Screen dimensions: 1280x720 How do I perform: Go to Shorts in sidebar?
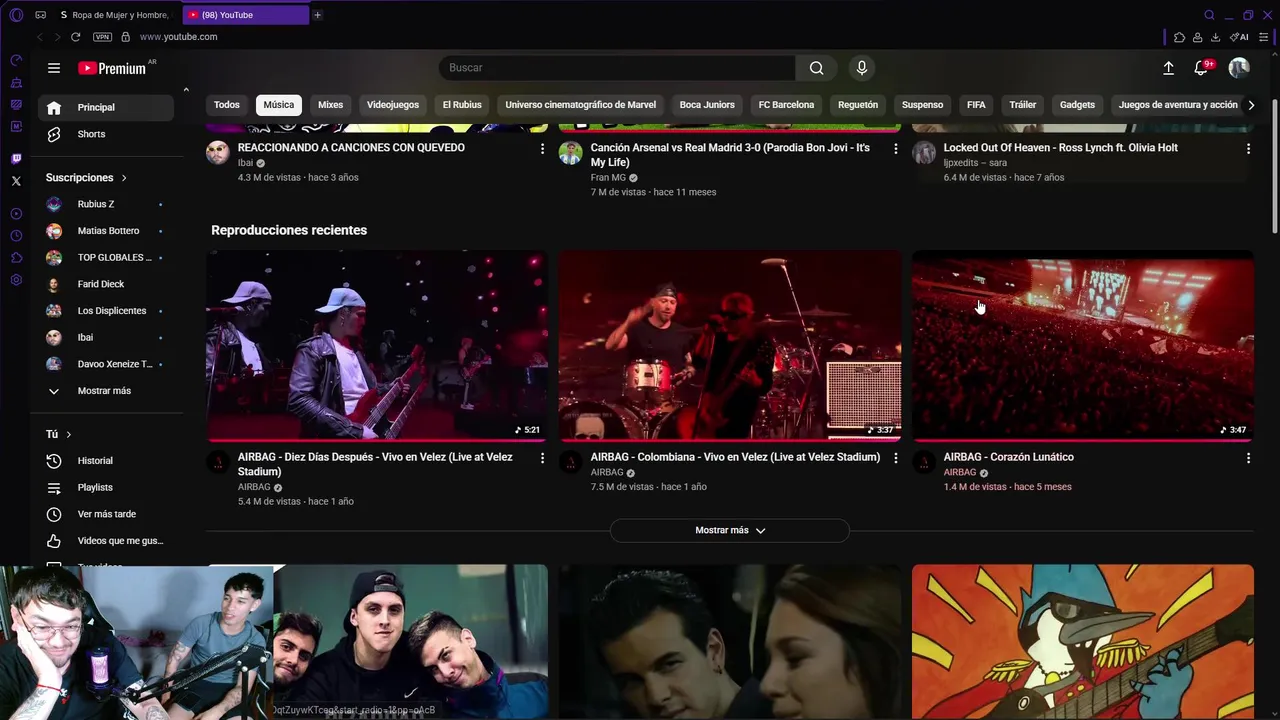point(104,134)
